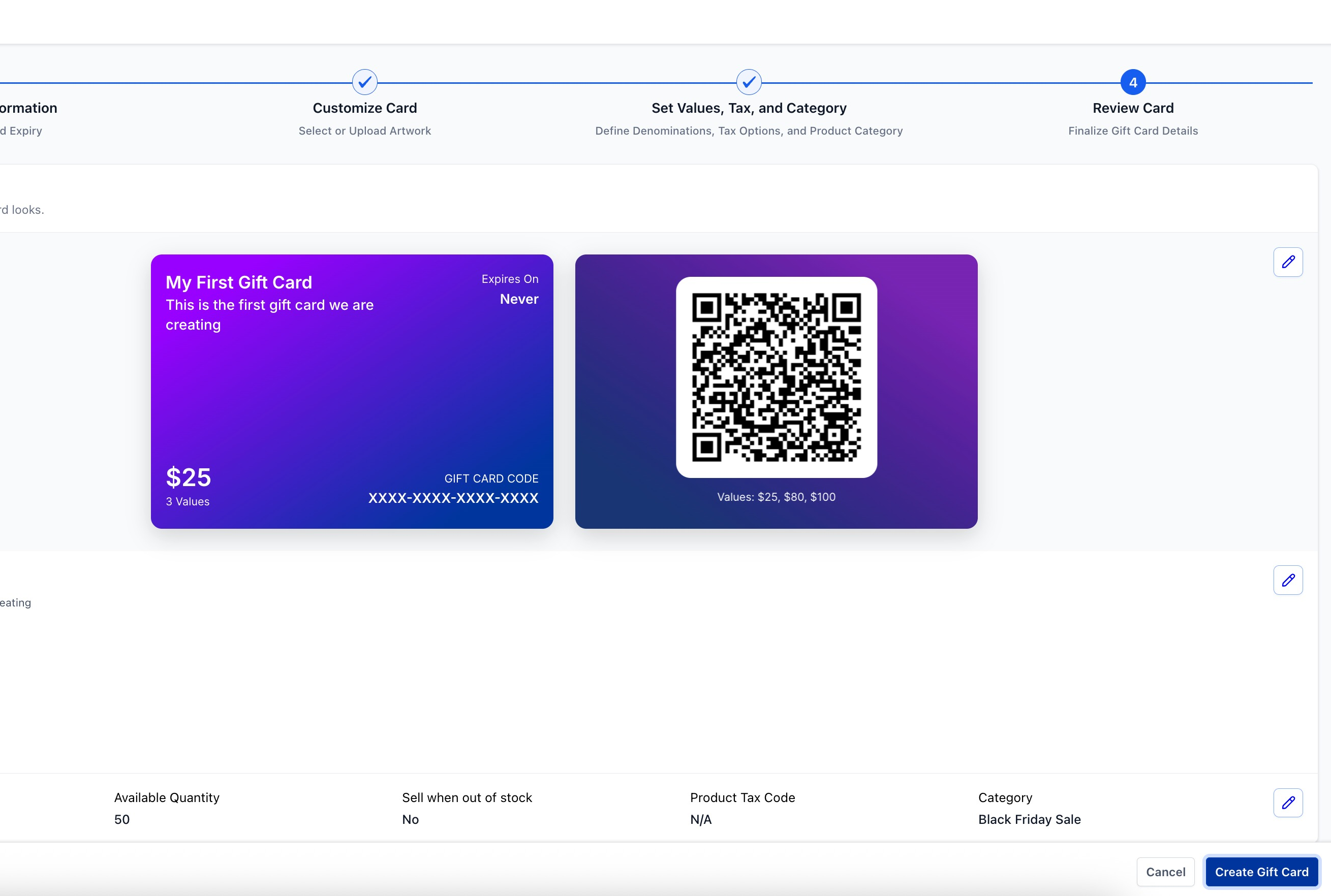This screenshot has height=896, width=1331.
Task: Click the gift card front preview
Action: point(352,392)
